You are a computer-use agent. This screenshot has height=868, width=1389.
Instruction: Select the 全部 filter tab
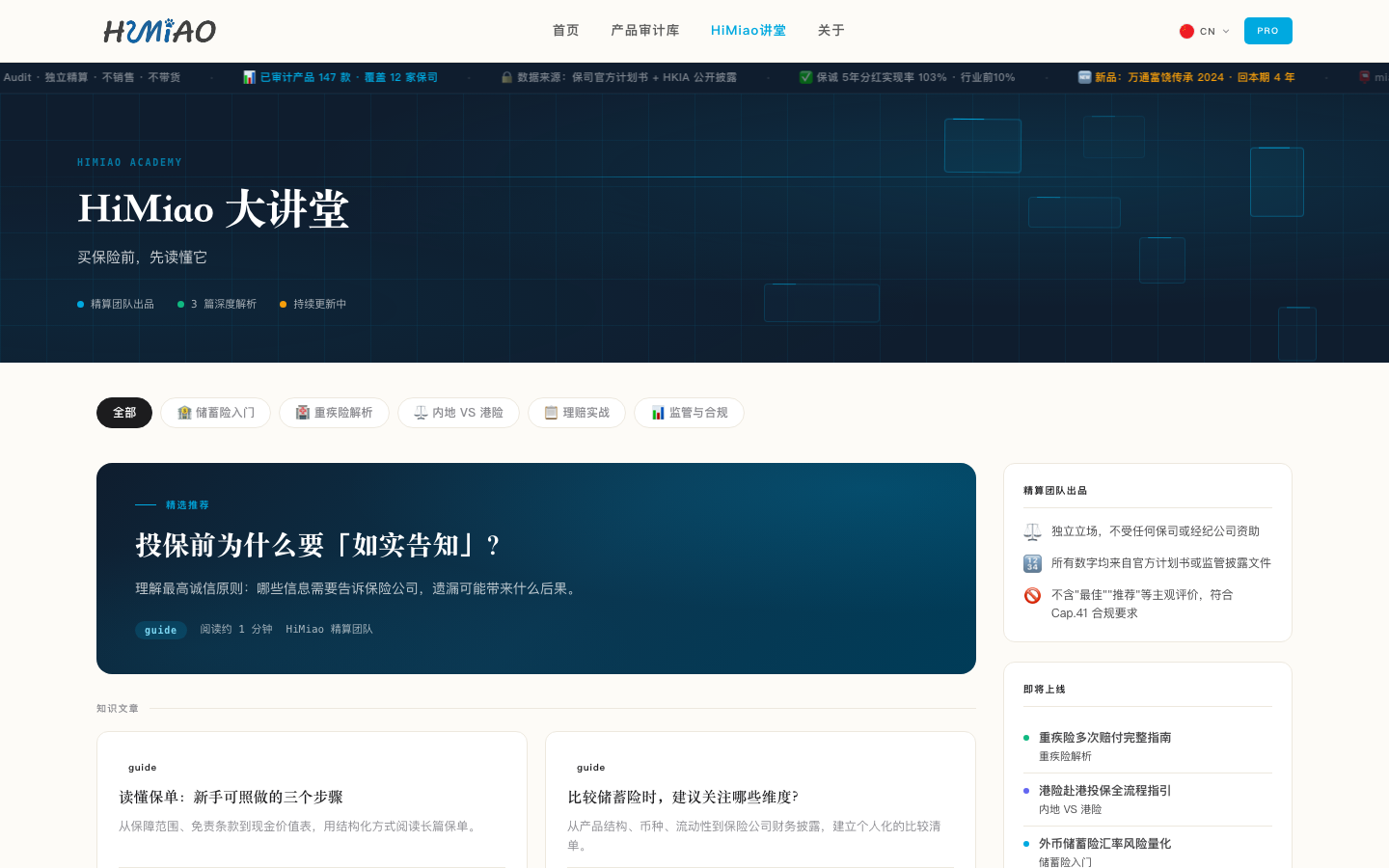pos(124,413)
